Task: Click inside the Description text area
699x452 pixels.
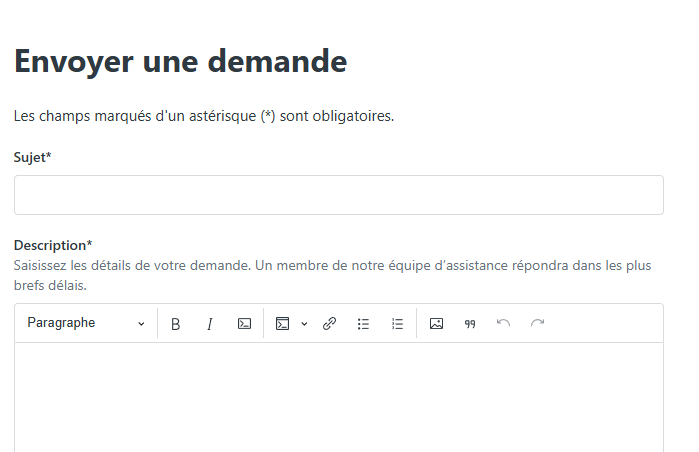Action: pyautogui.click(x=339, y=397)
